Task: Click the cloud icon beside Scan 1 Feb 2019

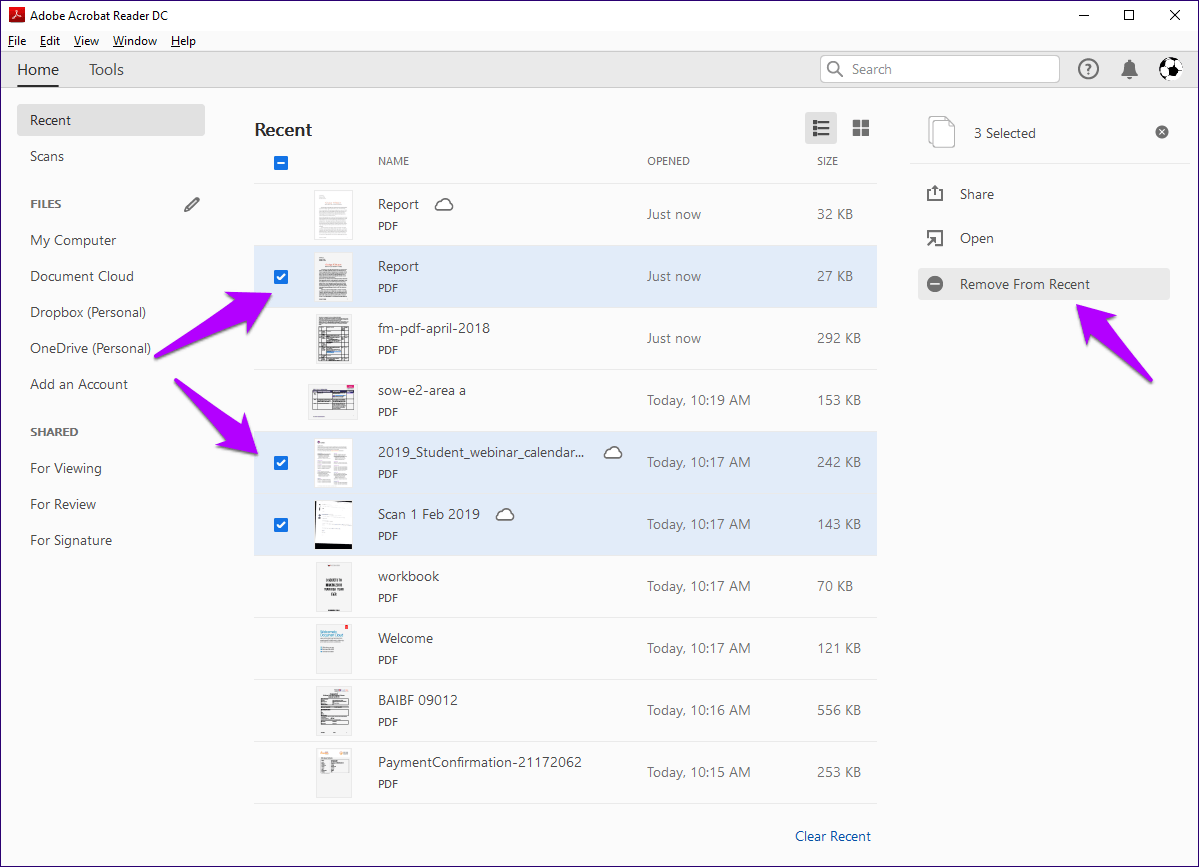Action: coord(505,514)
